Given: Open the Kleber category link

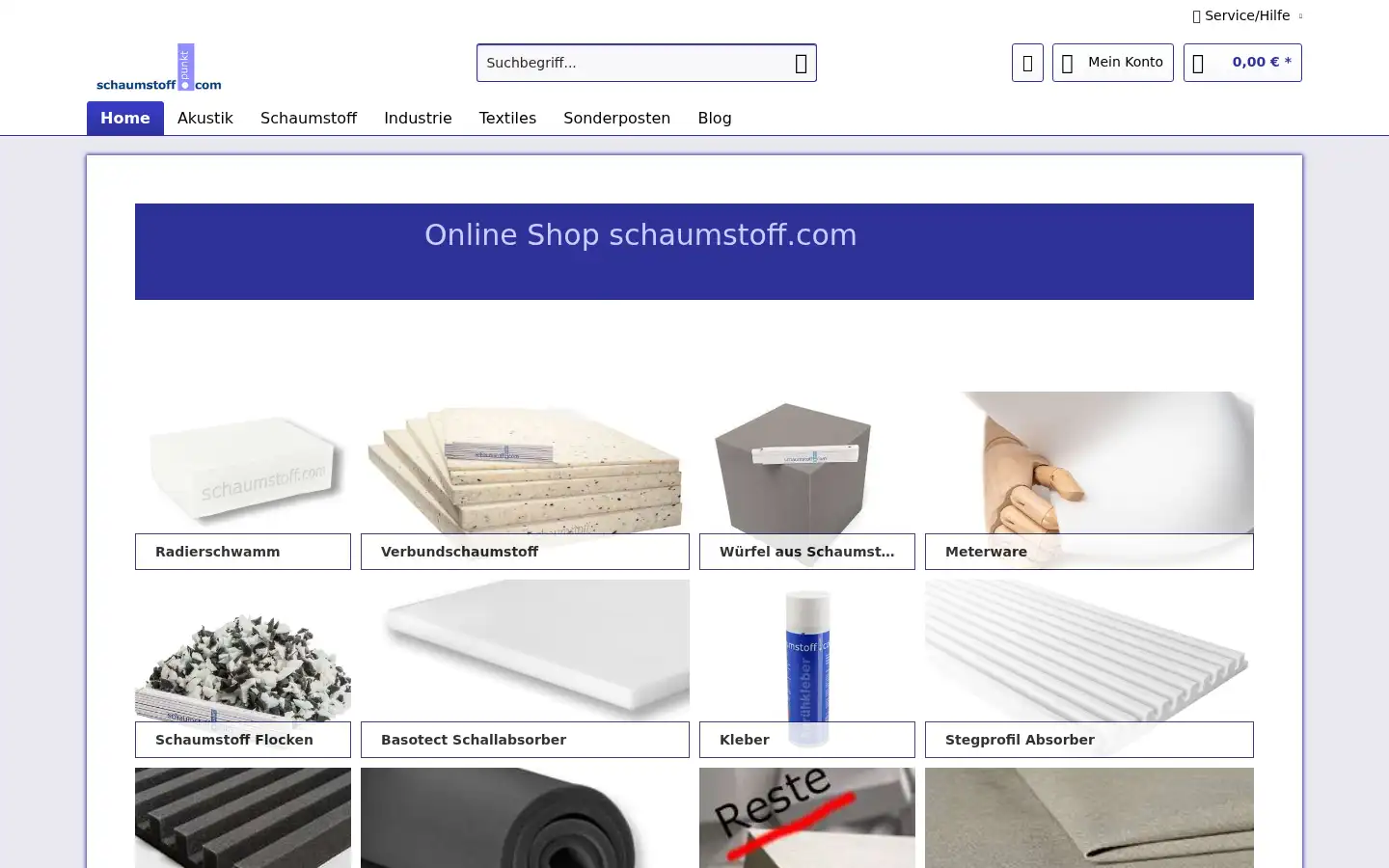Looking at the screenshot, I should pyautogui.click(x=807, y=740).
